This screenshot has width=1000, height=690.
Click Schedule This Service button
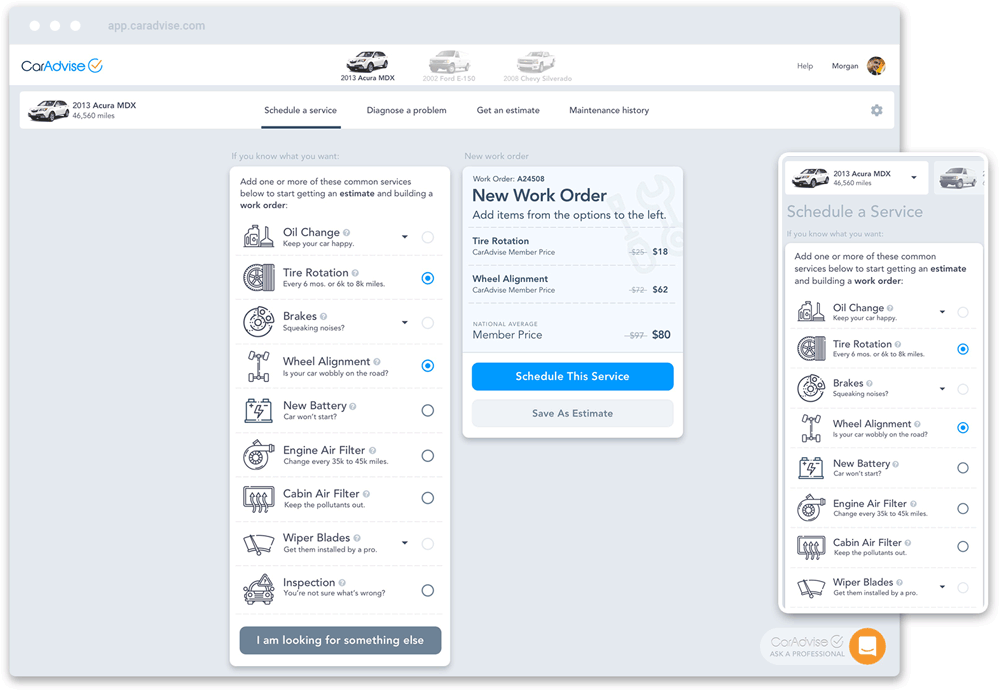pyautogui.click(x=573, y=376)
